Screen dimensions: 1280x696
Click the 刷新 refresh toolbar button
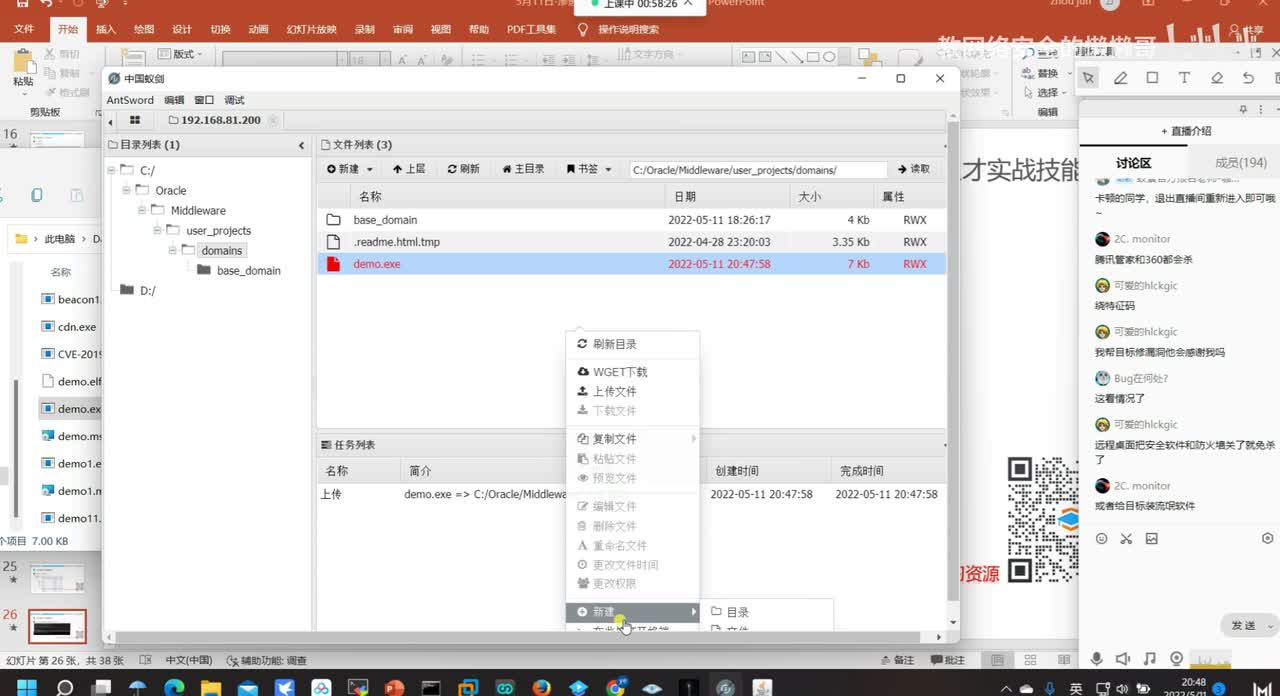[x=464, y=169]
